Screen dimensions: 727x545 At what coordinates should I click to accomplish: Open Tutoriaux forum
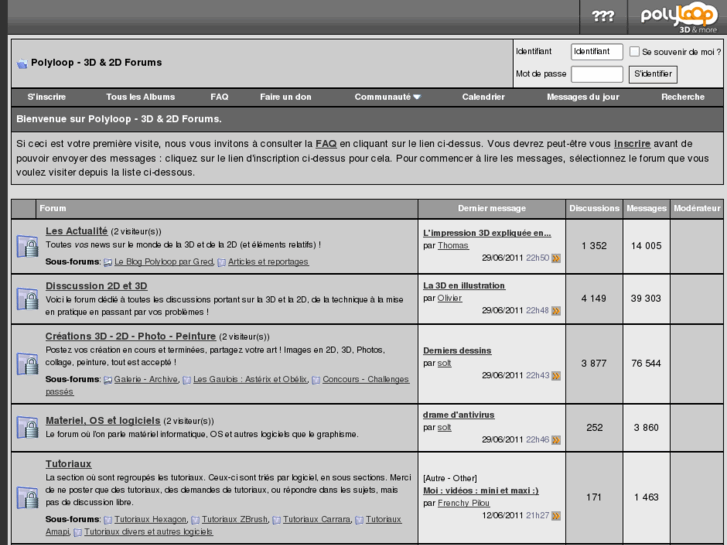tap(69, 464)
